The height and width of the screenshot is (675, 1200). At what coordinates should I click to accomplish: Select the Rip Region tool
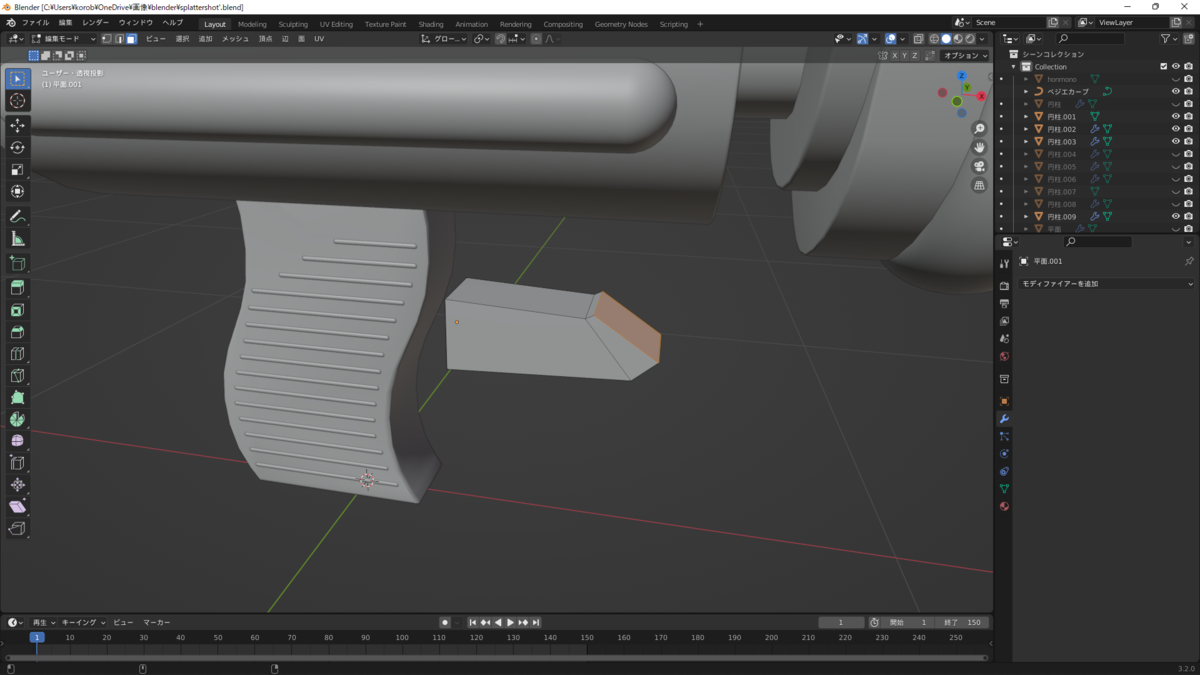(x=17, y=529)
